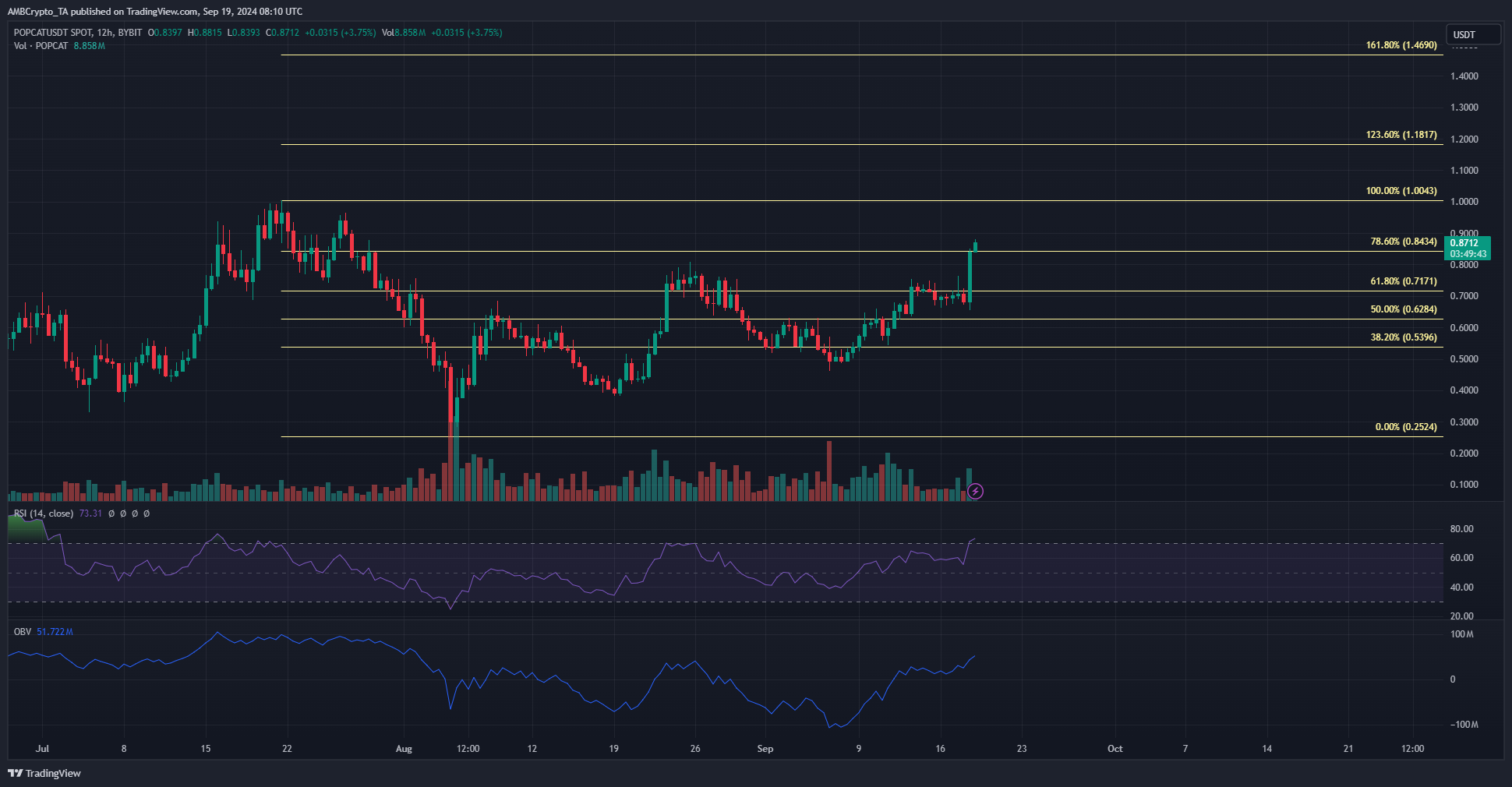Click the 1.0000 price axis label
Viewport: 1512px width, 787px height.
point(1464,202)
